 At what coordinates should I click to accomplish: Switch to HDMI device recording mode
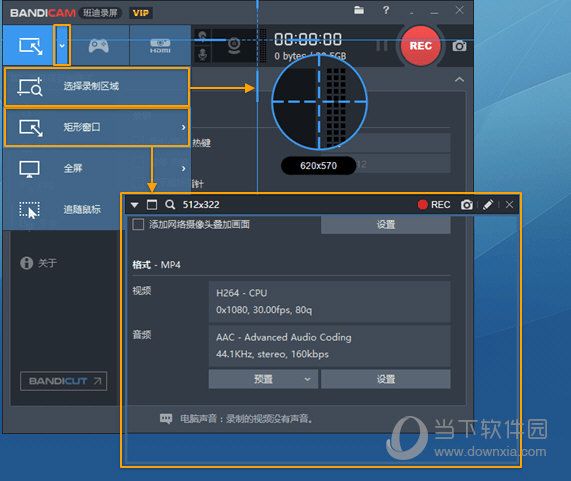click(x=160, y=46)
